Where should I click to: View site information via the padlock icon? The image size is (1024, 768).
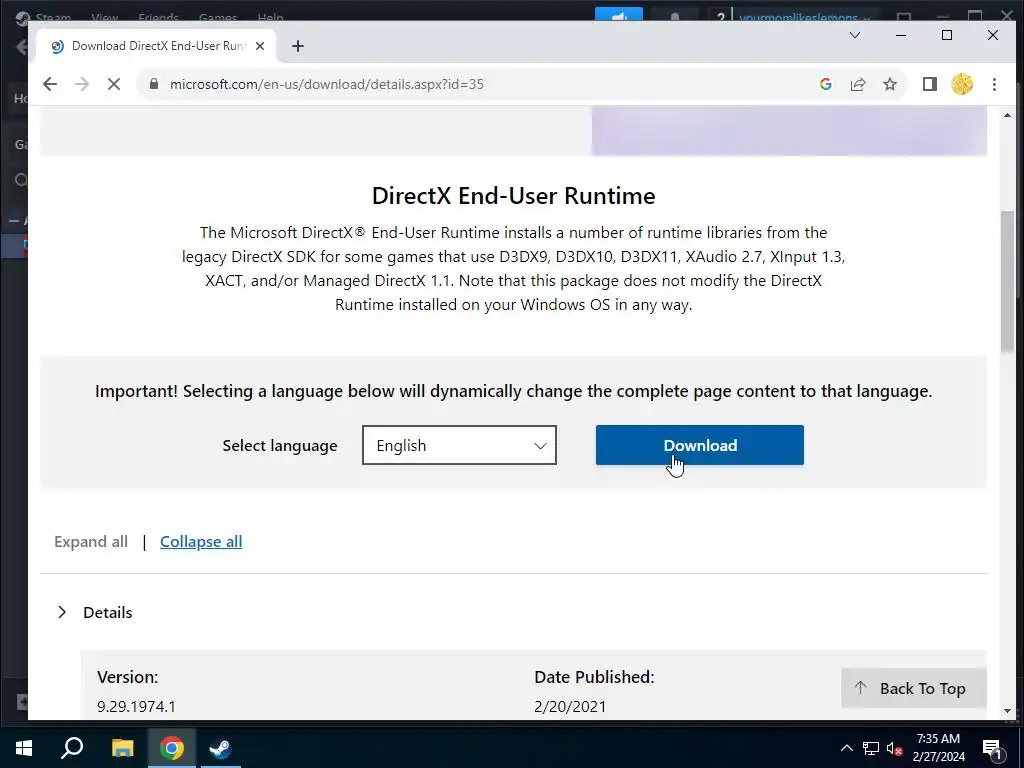tap(154, 84)
